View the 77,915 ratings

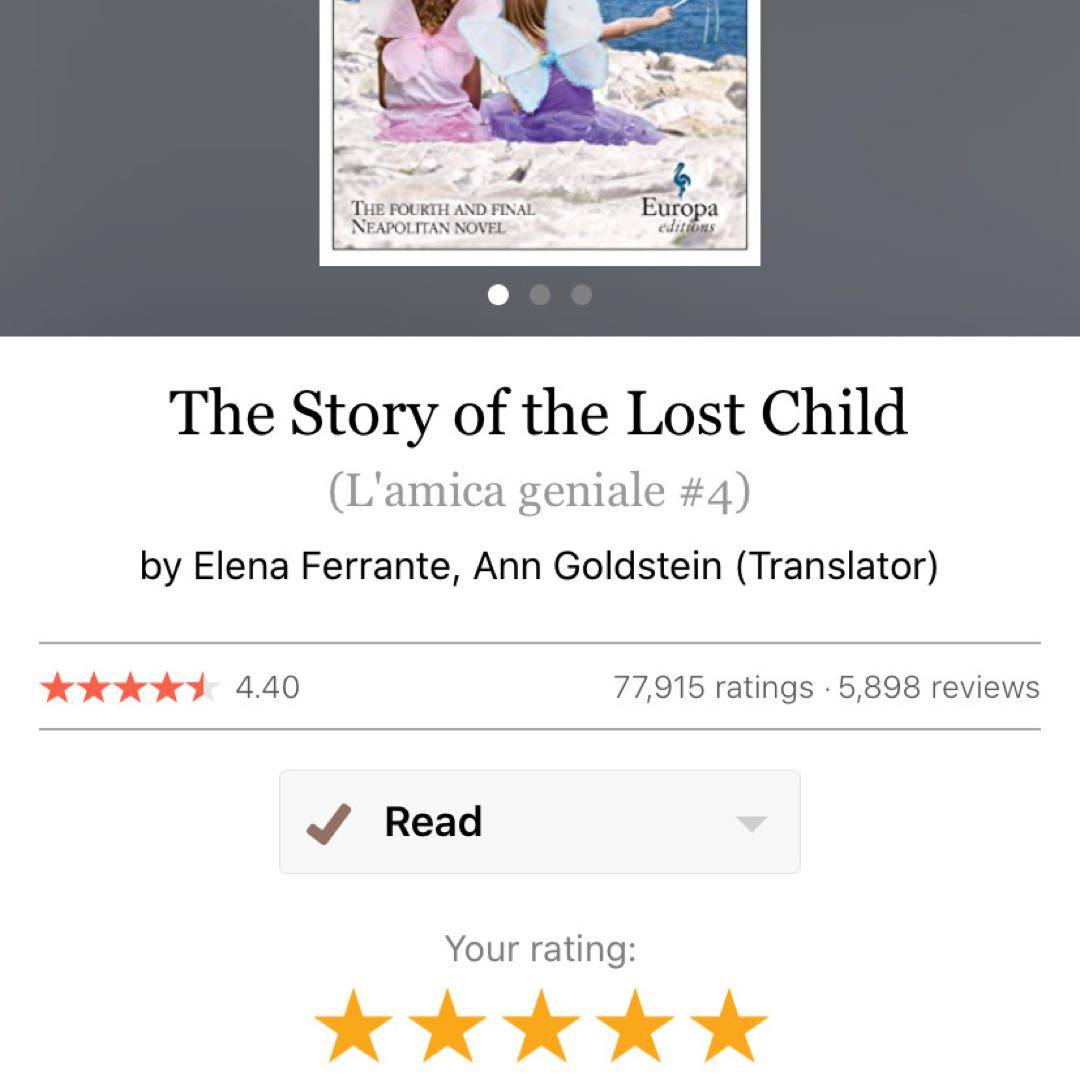click(x=713, y=688)
